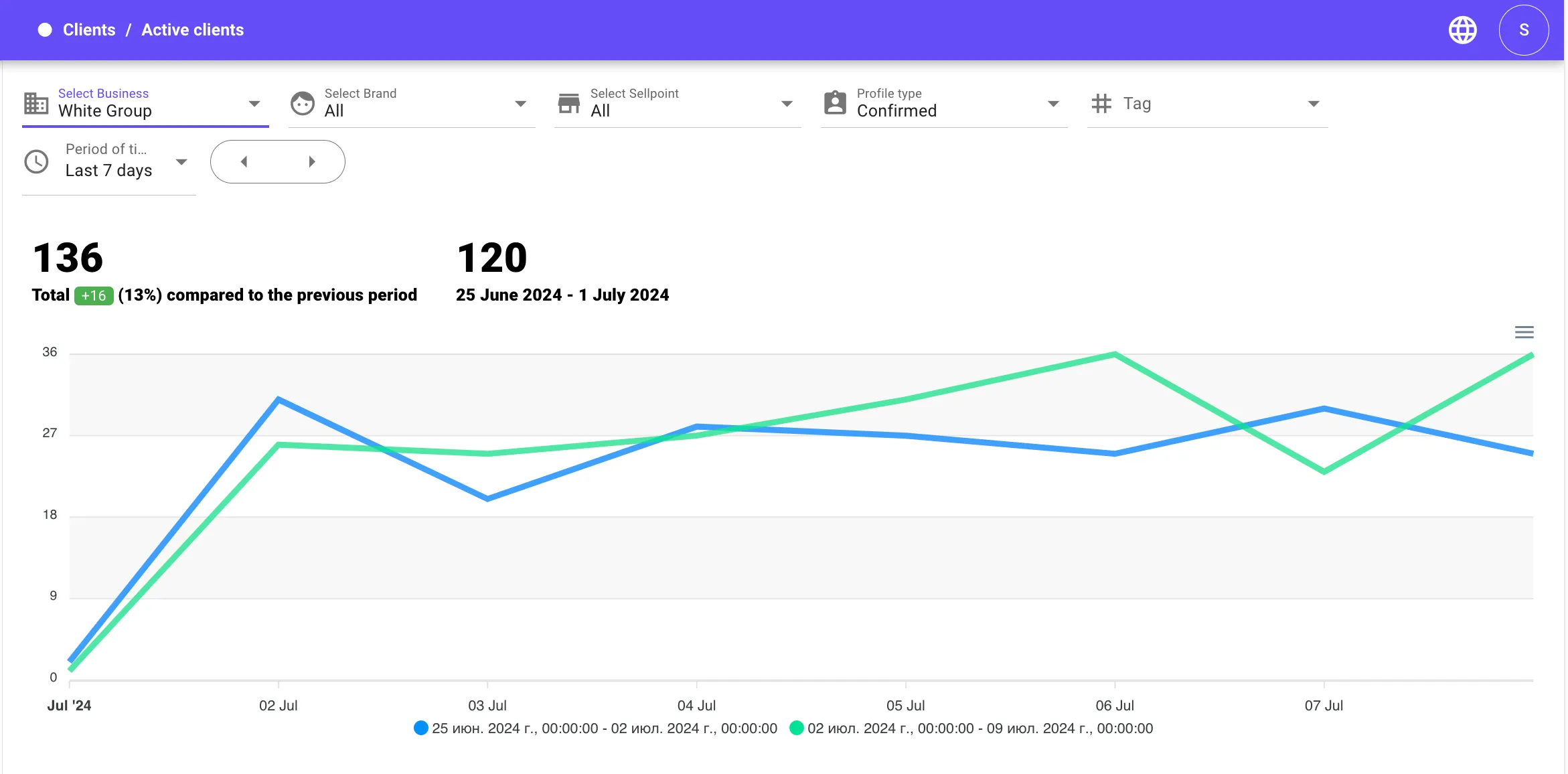Open the chart hamburger menu
Image resolution: width=1568 pixels, height=774 pixels.
tap(1524, 333)
